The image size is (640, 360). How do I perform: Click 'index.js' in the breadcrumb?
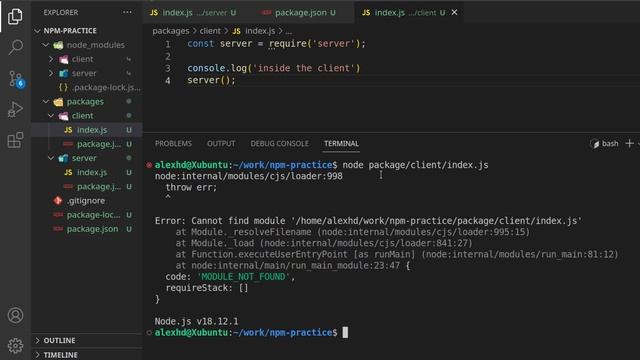260,31
